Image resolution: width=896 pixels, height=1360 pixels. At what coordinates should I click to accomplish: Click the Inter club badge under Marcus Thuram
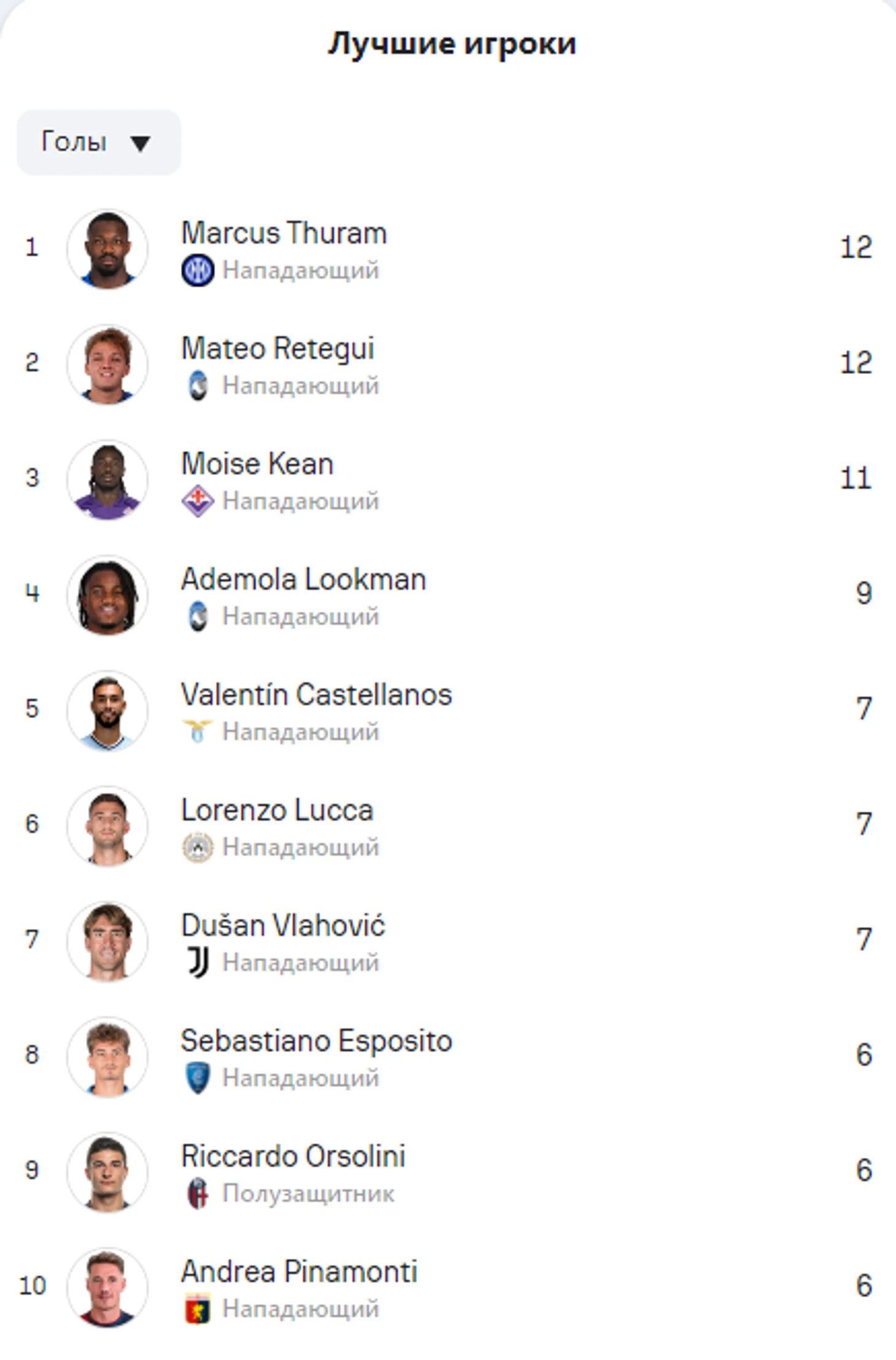pyautogui.click(x=198, y=271)
